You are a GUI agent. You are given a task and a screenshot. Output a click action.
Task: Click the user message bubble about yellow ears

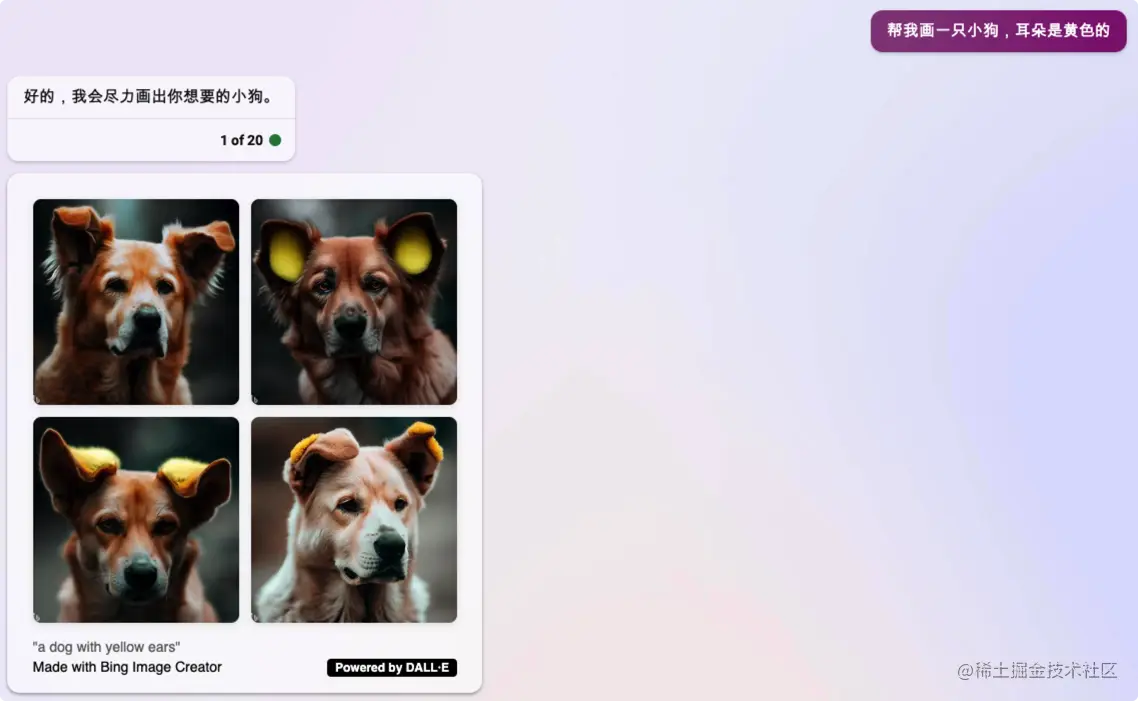pos(998,30)
